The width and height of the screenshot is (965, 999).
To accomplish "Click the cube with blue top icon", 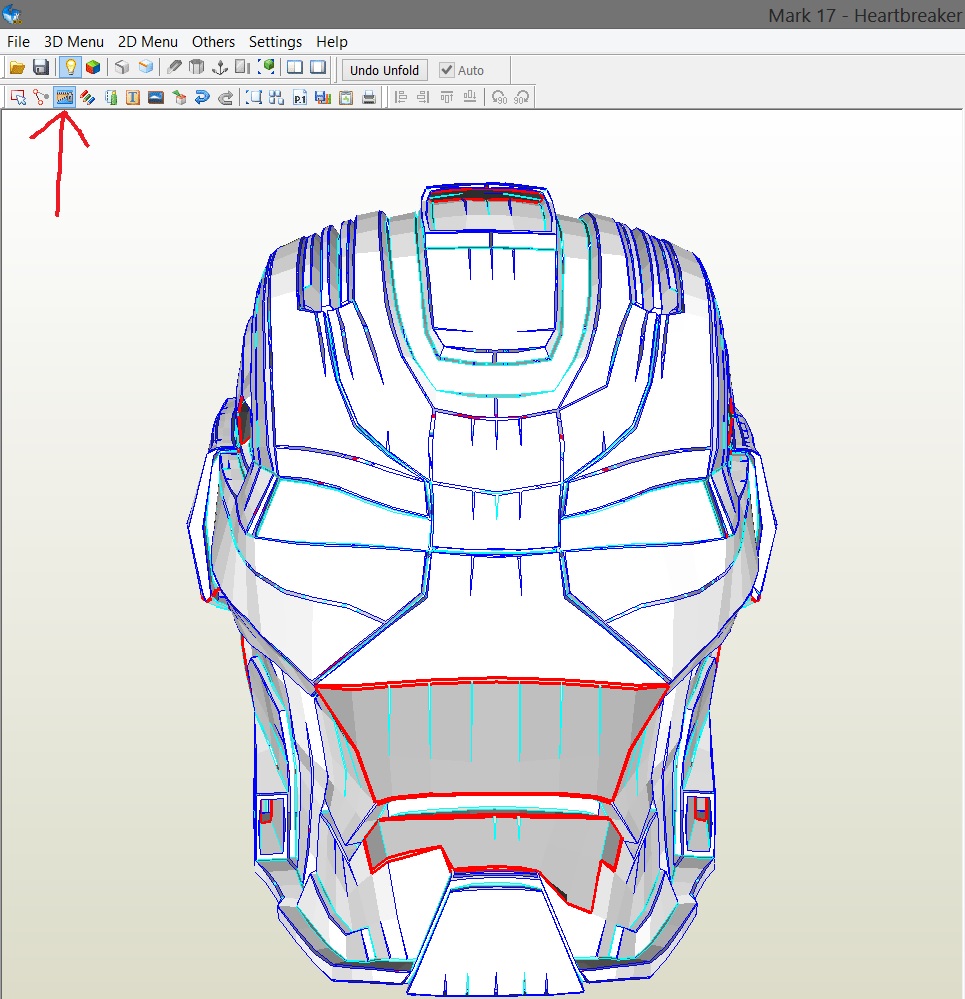I will point(146,67).
